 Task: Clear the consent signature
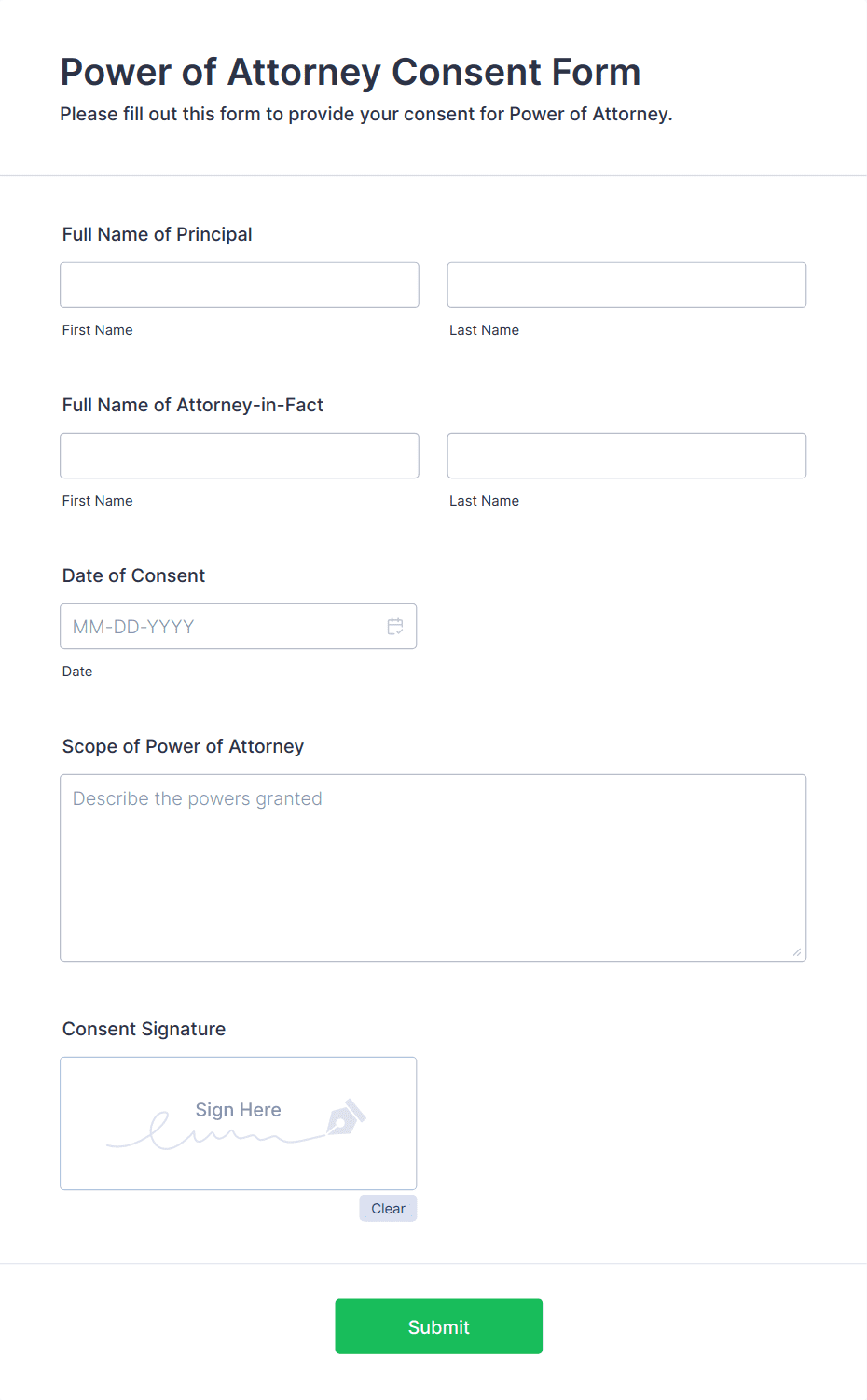click(388, 1208)
